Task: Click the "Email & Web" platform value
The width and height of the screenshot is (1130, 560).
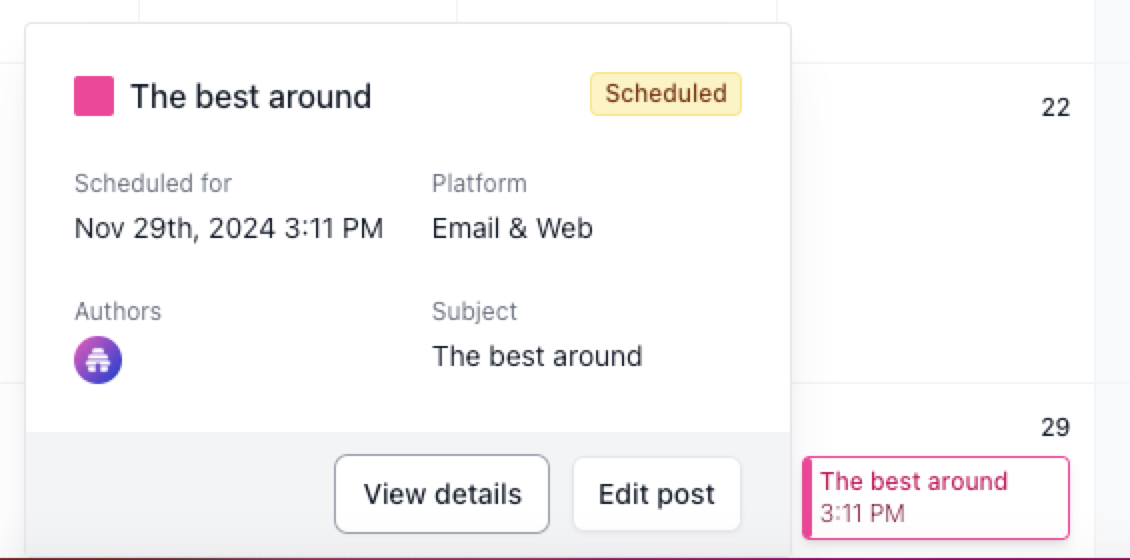Action: tap(512, 228)
